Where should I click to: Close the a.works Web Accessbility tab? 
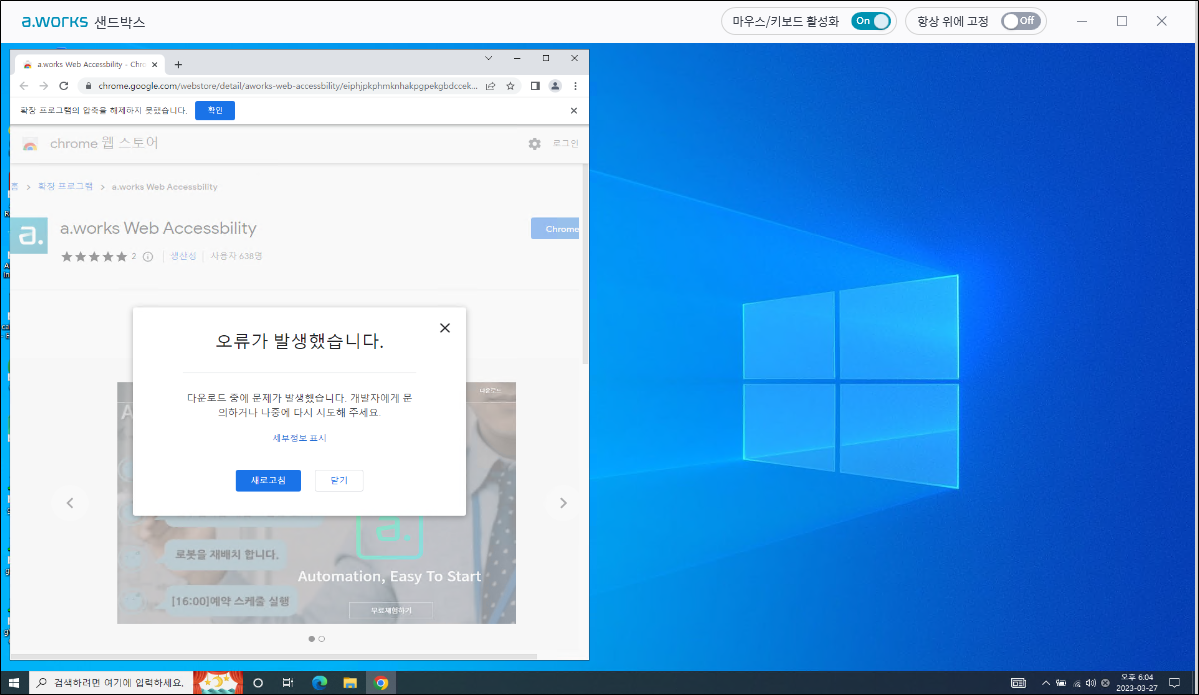point(154,65)
